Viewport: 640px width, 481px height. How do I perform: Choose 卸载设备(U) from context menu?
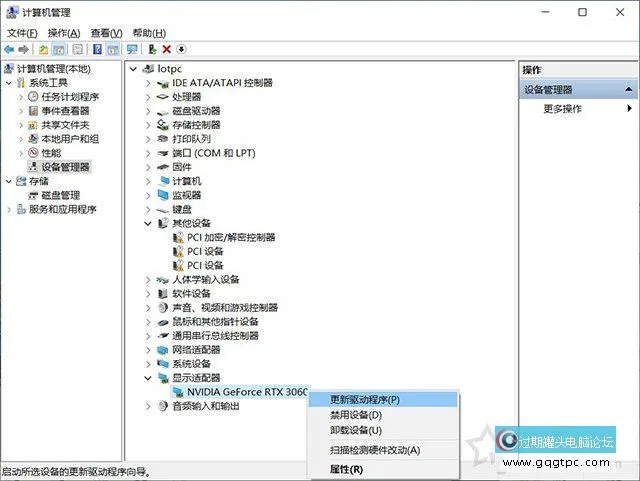click(383, 430)
